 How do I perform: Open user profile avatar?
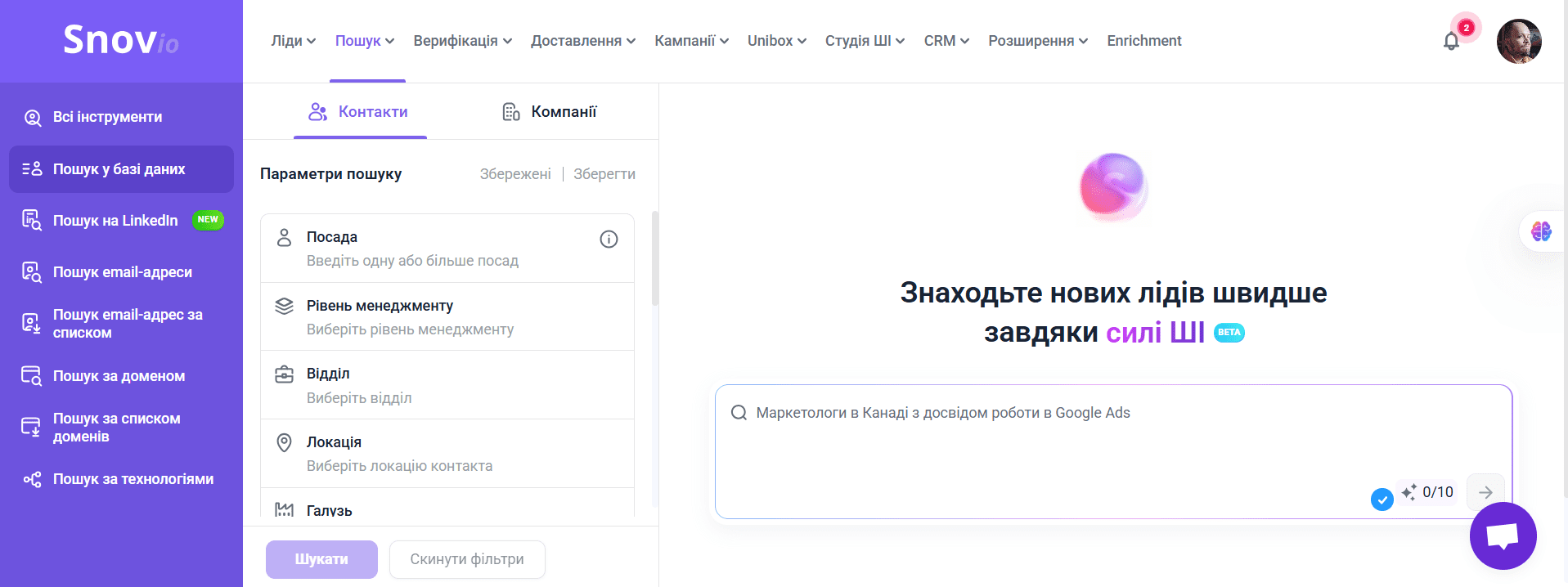pos(1519,41)
